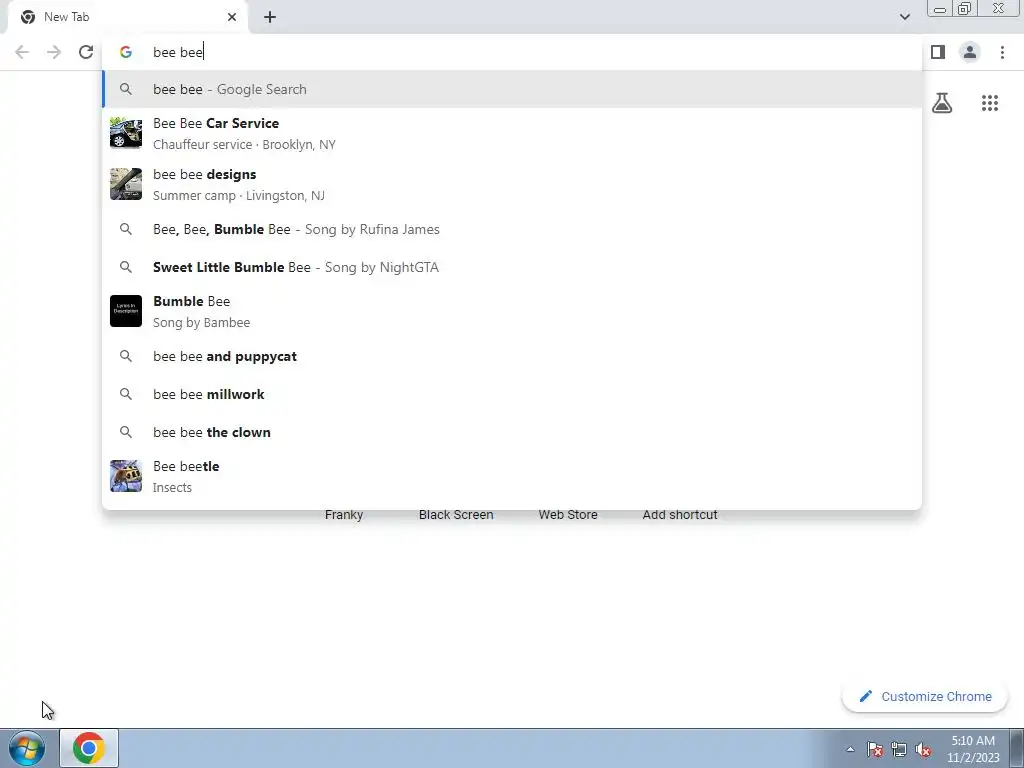Select 'bee bee millwork' suggestion
Image resolution: width=1024 pixels, height=768 pixels.
click(x=512, y=394)
